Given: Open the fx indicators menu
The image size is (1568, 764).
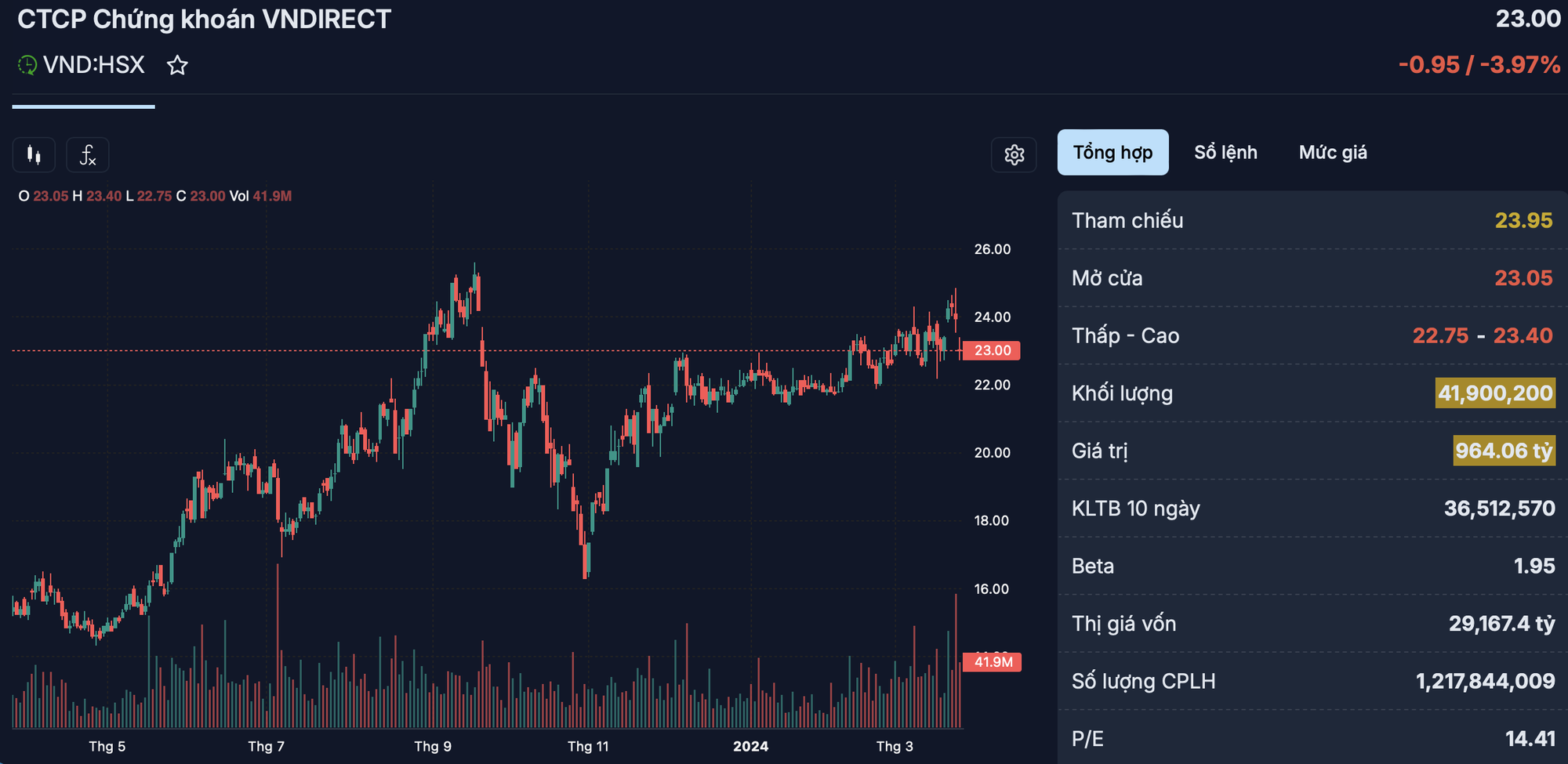Looking at the screenshot, I should pos(88,154).
